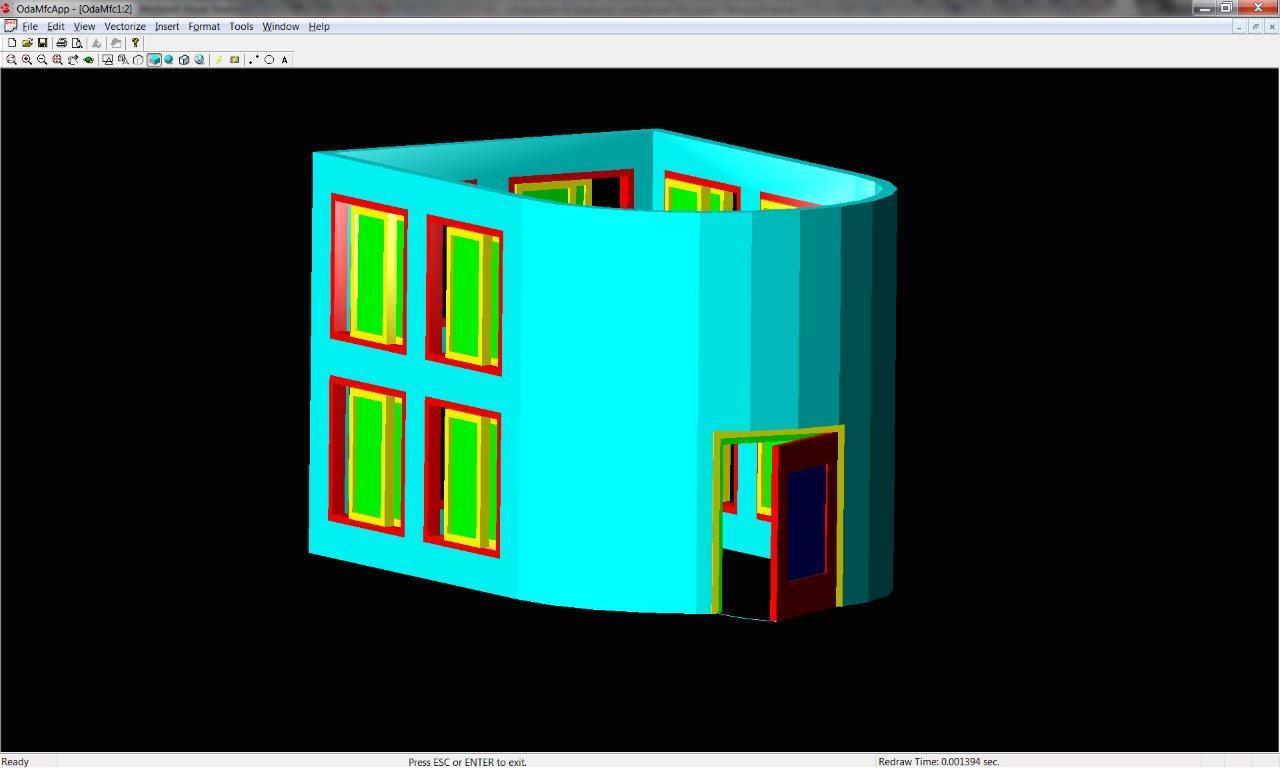1280x768 pixels.
Task: Print the drawing using the printer icon
Action: point(61,43)
